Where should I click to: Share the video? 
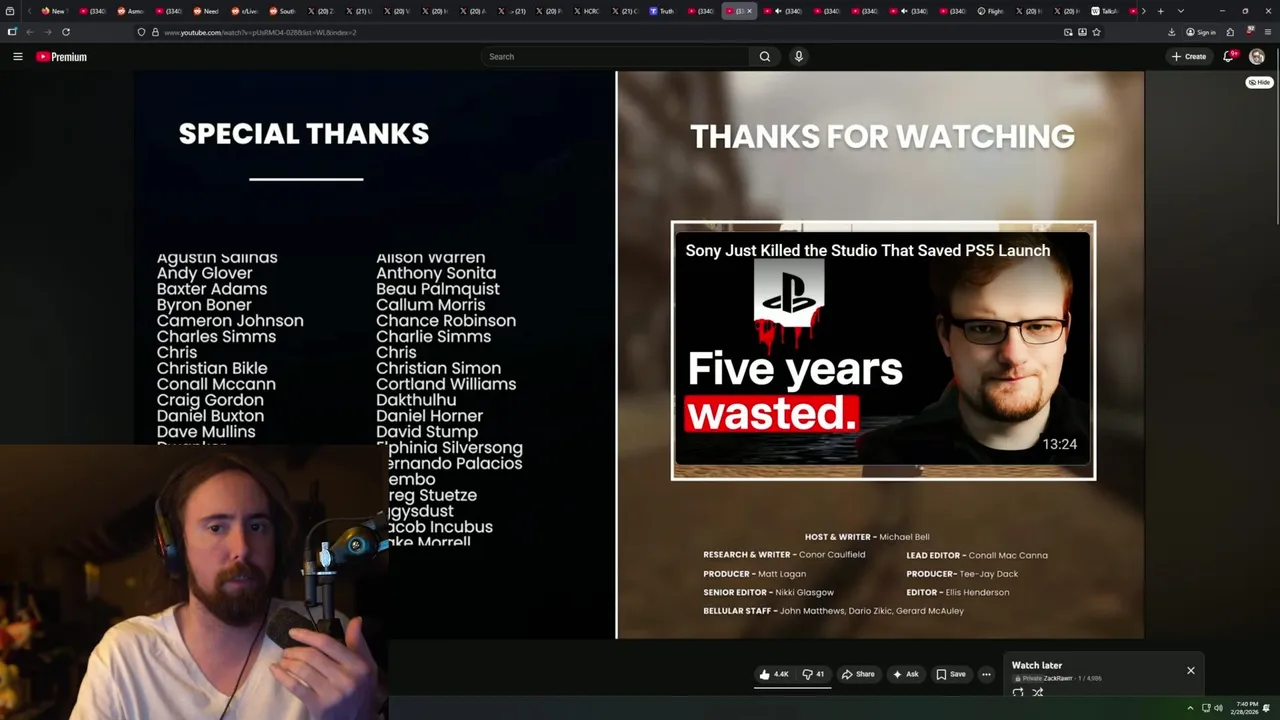(x=858, y=674)
